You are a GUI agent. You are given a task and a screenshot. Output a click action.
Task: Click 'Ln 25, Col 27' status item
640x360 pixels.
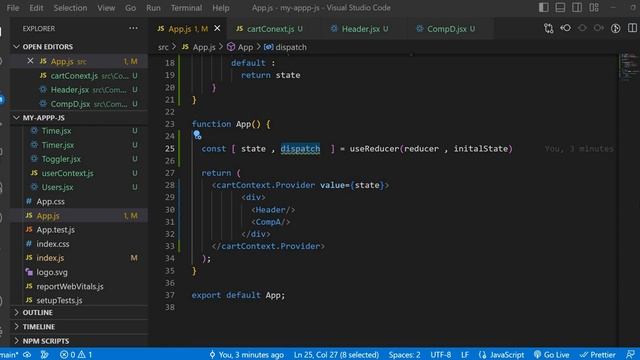(x=336, y=355)
